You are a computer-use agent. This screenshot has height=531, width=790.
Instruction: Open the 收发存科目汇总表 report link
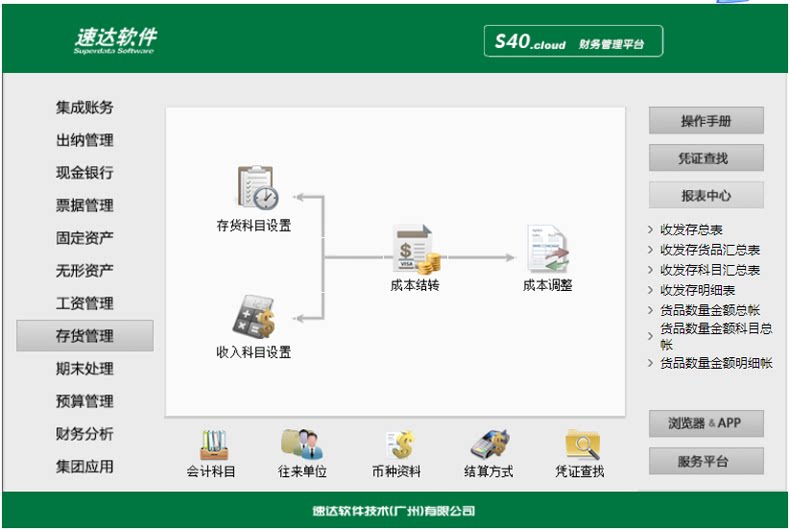(x=710, y=270)
